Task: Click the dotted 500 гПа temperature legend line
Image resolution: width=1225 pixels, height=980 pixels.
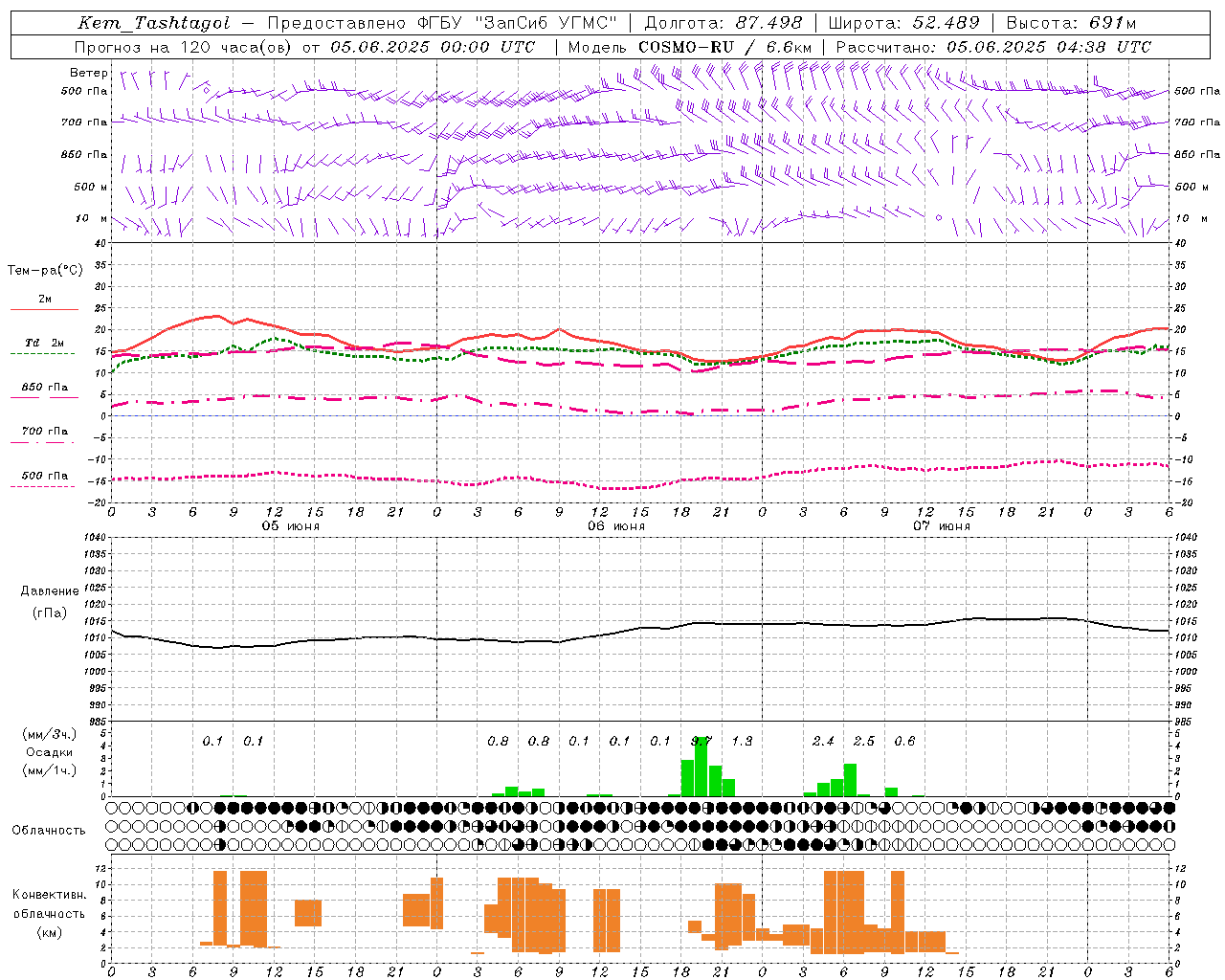Action: point(42,486)
